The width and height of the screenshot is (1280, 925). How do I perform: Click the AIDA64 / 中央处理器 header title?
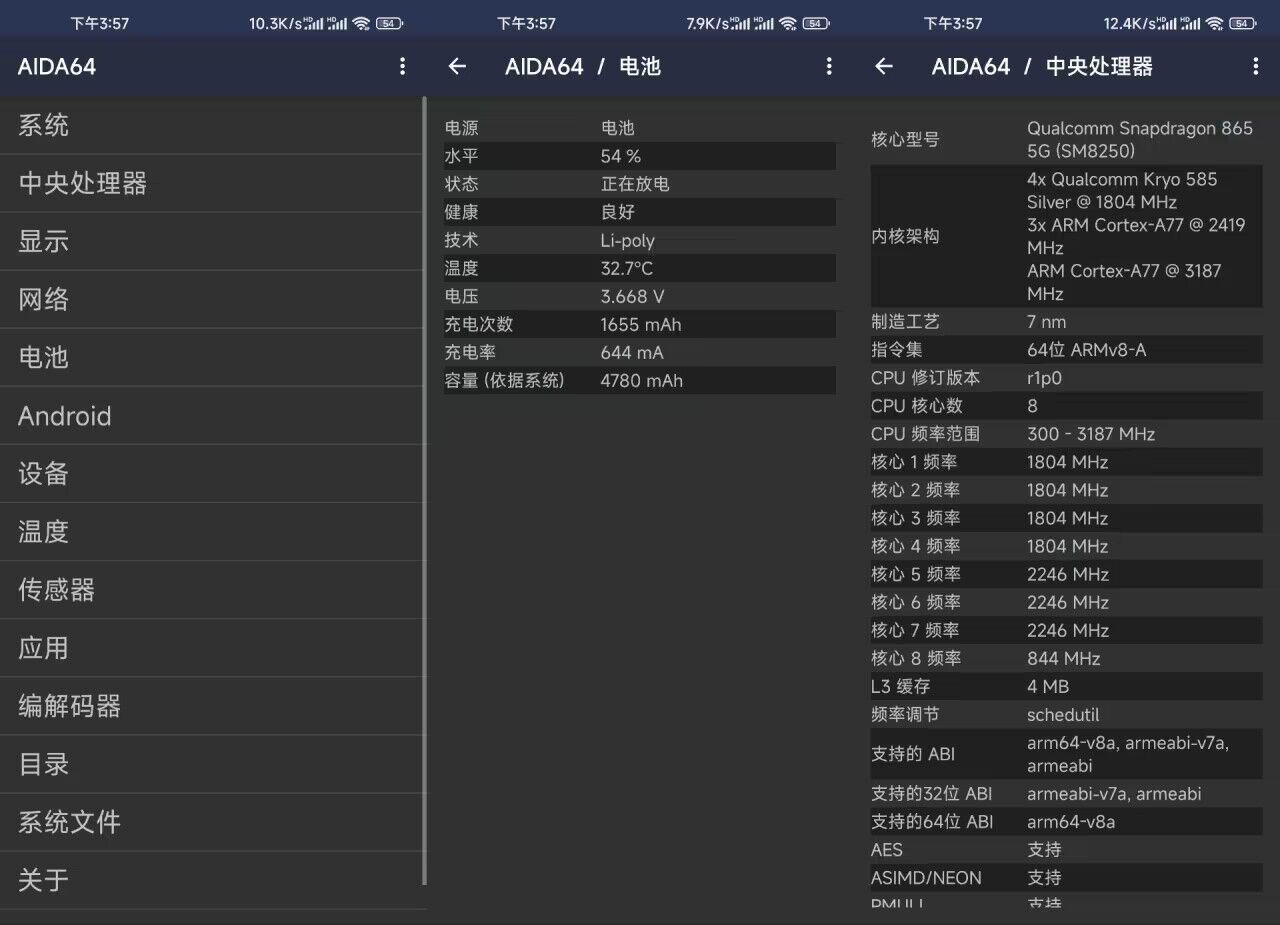[x=1042, y=67]
